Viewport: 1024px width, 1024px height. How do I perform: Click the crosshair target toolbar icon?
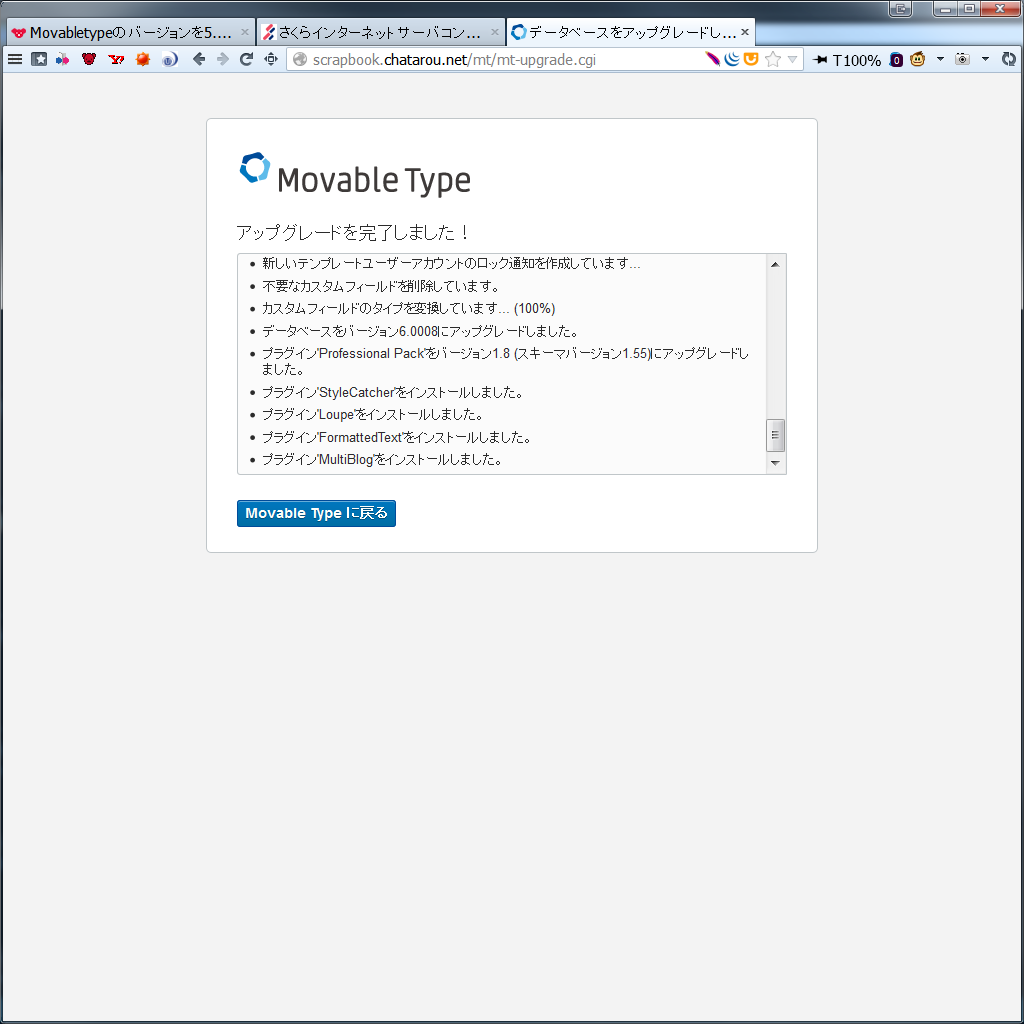click(x=271, y=59)
